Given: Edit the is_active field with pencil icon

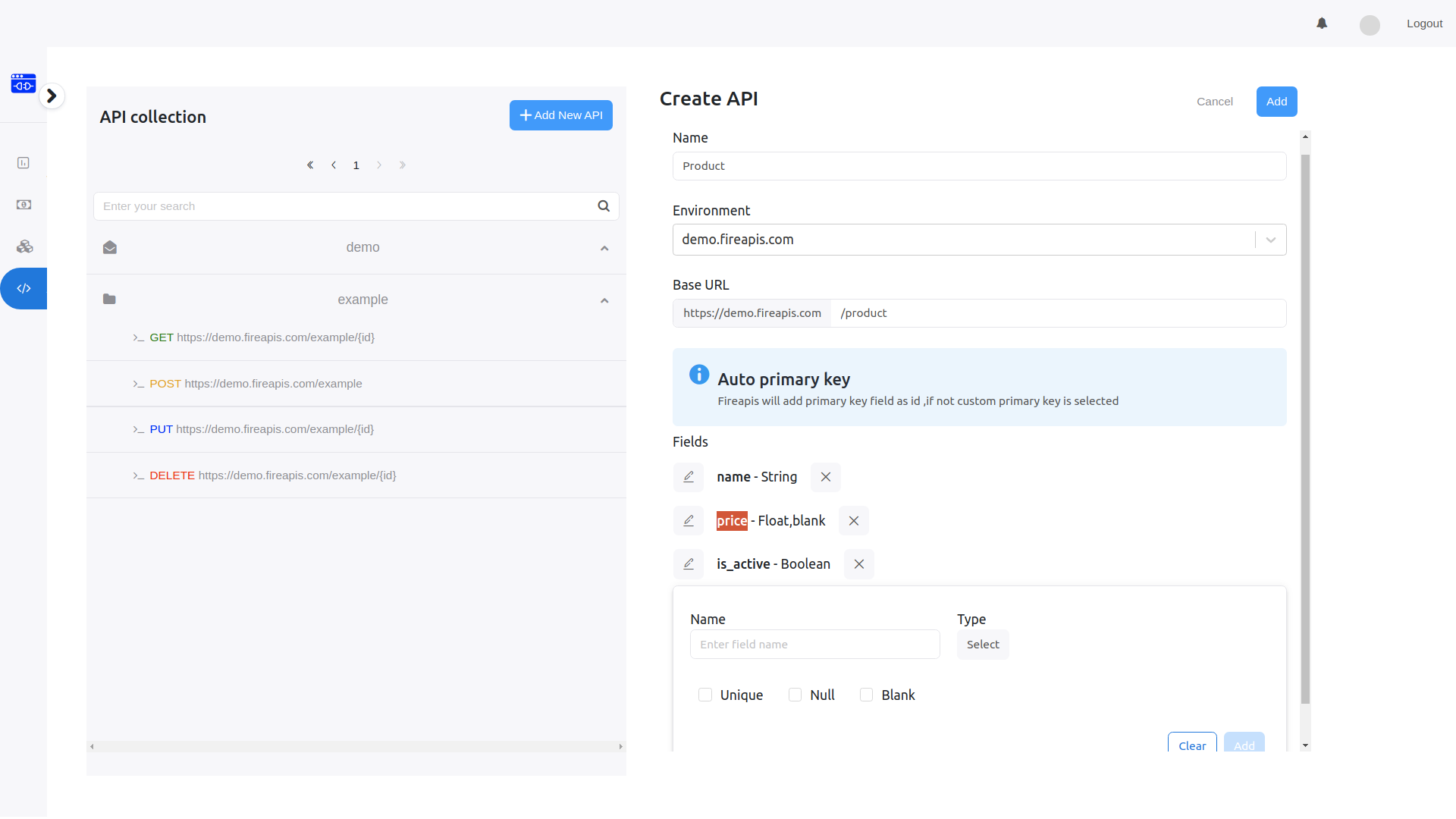Looking at the screenshot, I should pos(689,564).
